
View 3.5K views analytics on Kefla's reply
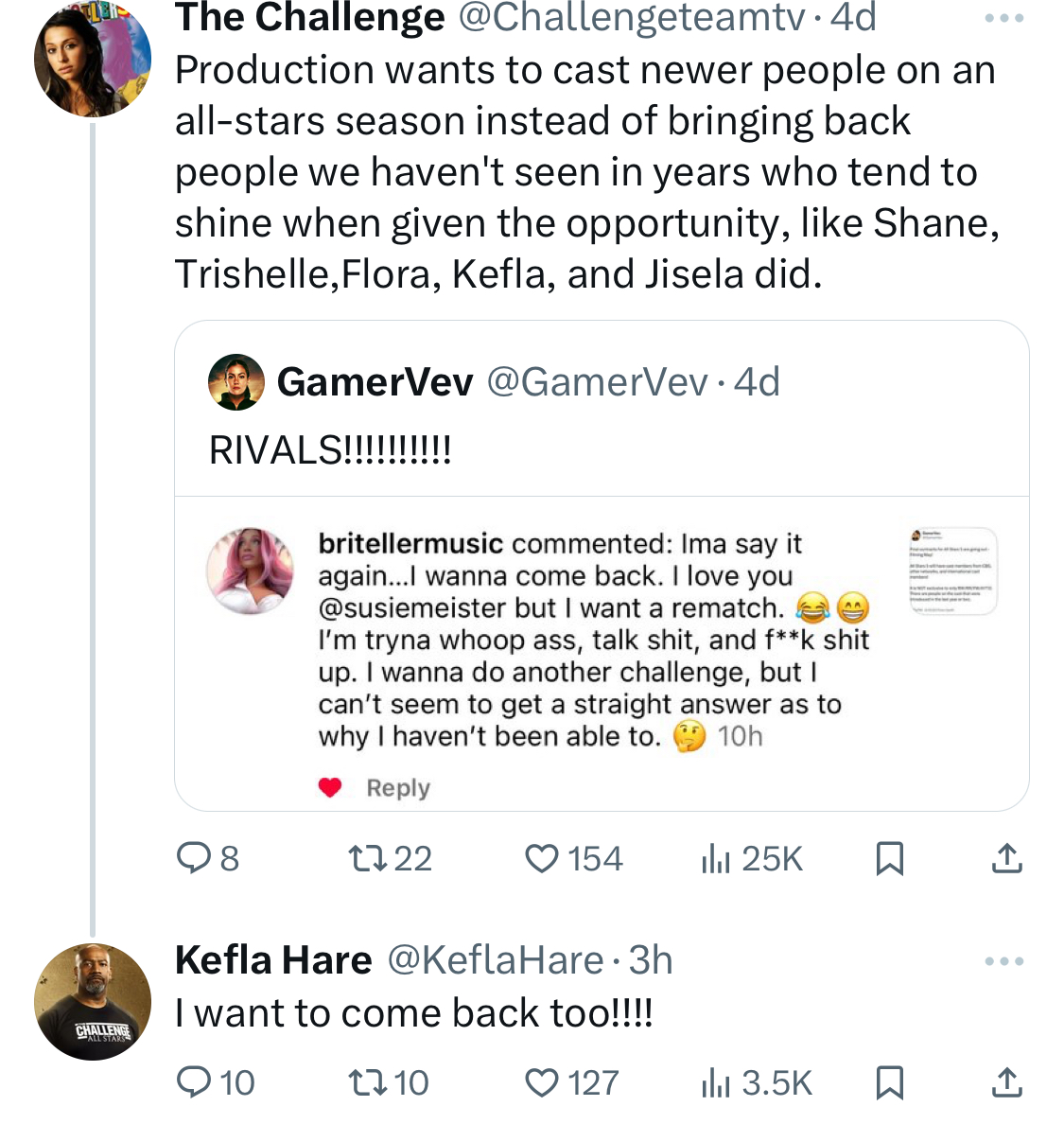(x=756, y=1082)
